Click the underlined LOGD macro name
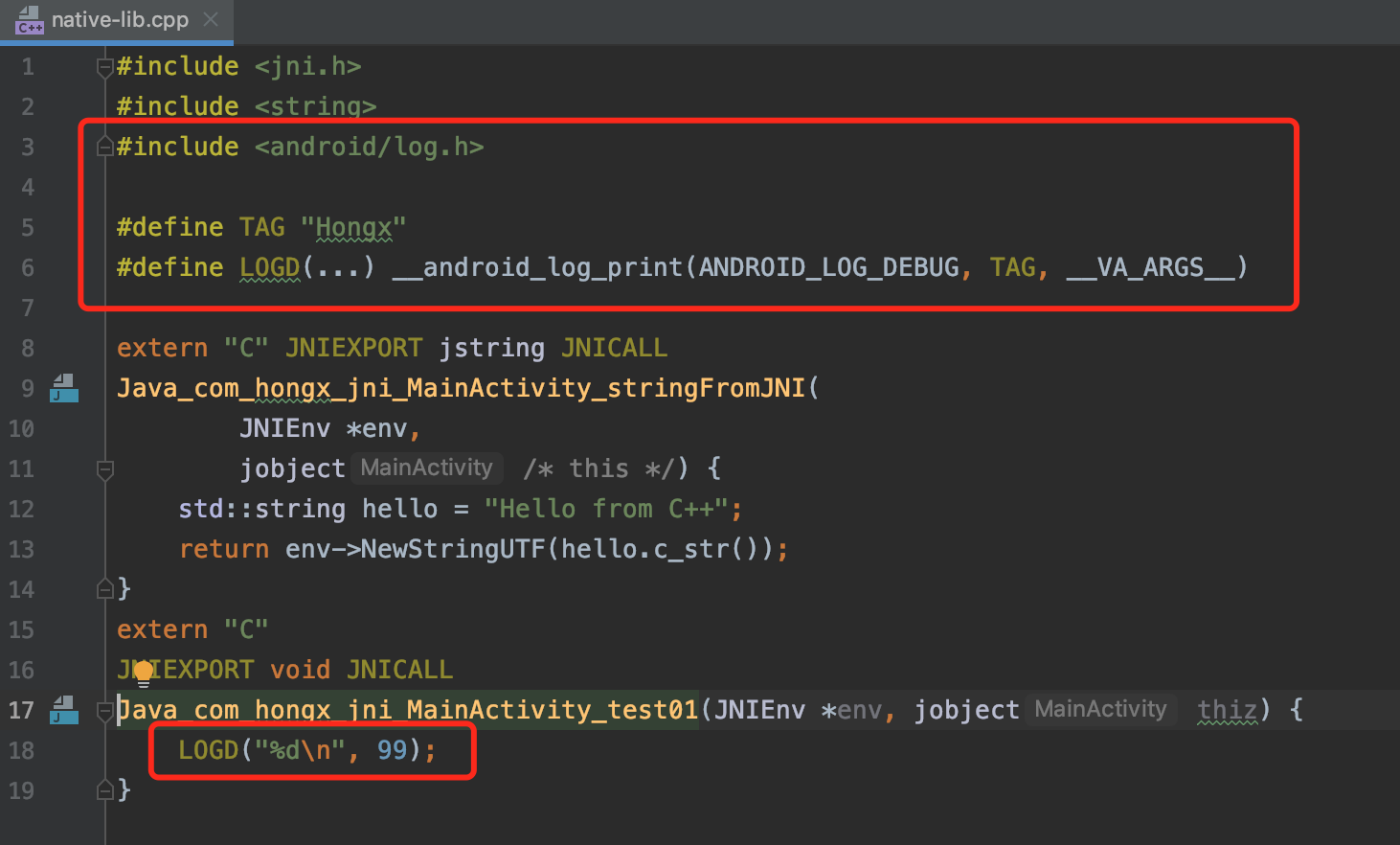This screenshot has width=1400, height=845. pos(269,267)
